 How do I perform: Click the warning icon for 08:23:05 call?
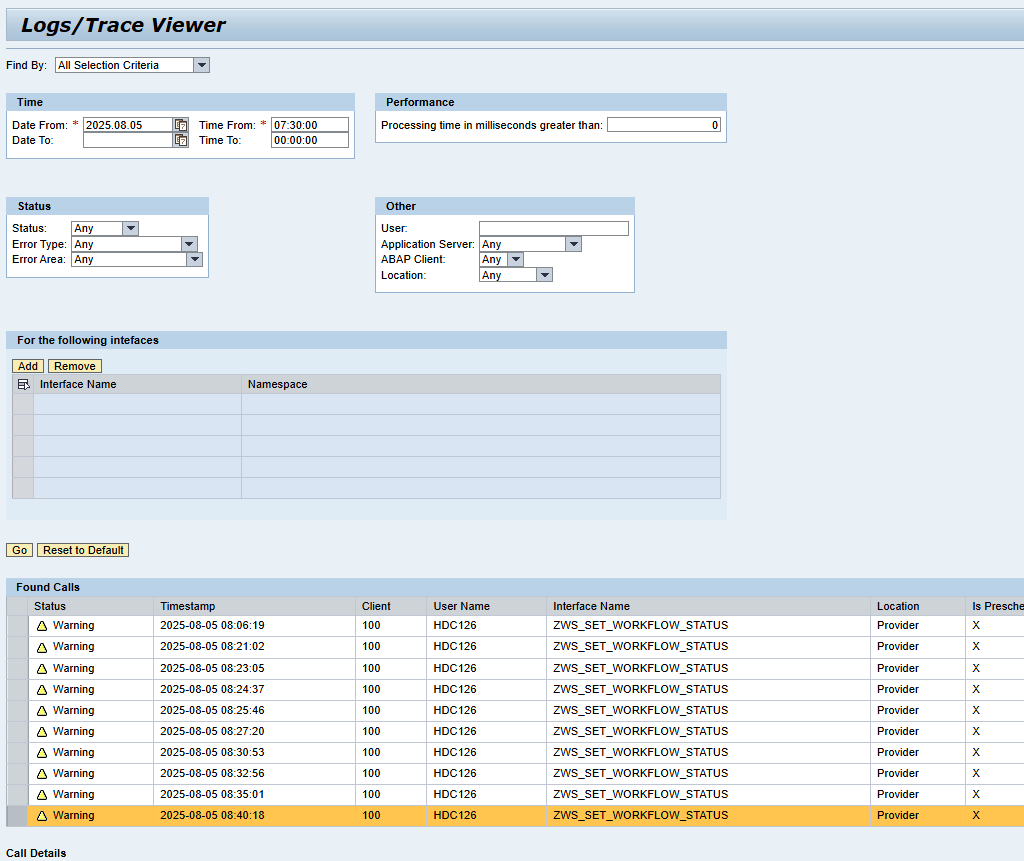point(42,669)
